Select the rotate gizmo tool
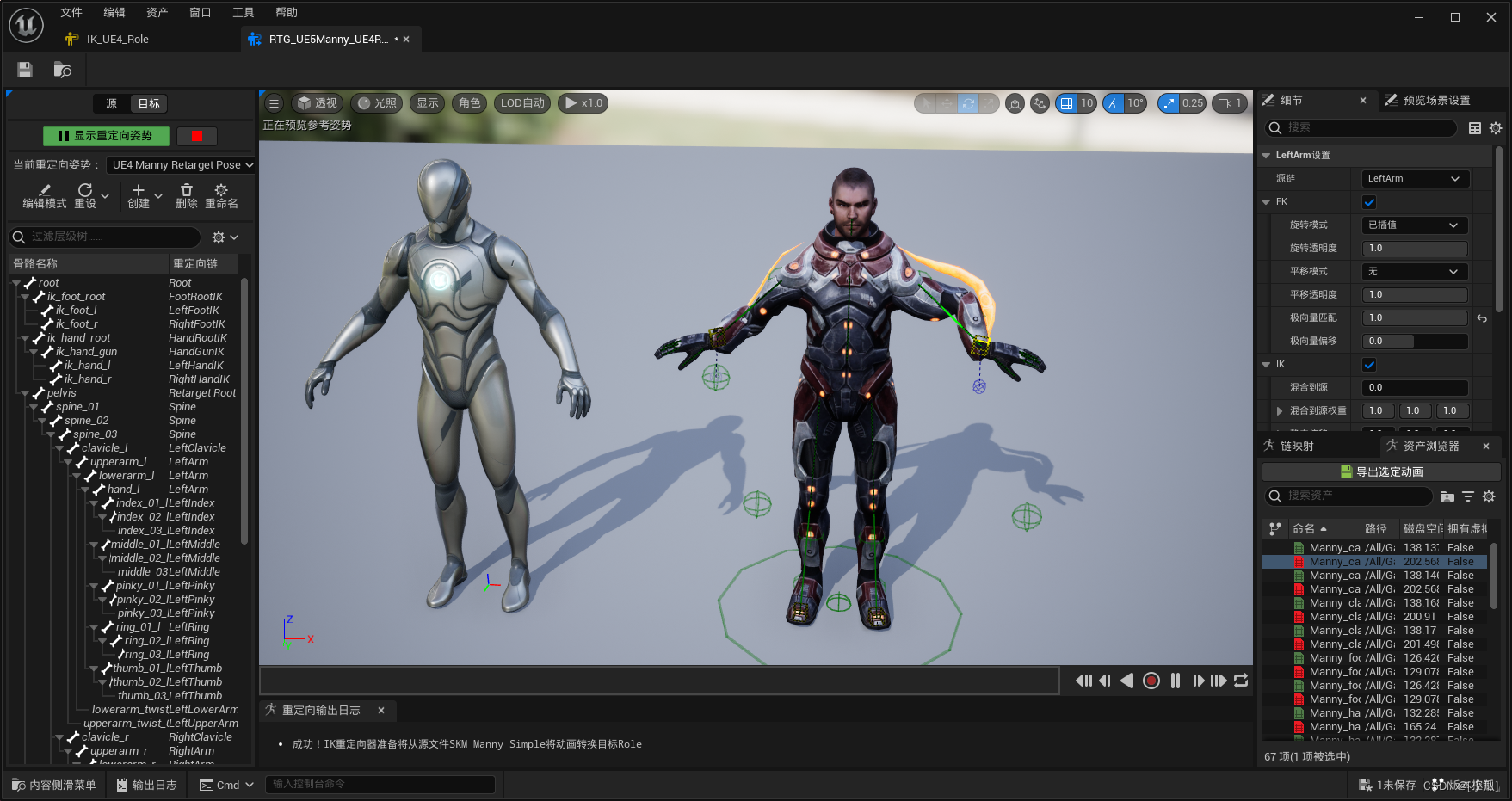Screen dimensions: 1512x801 [968, 103]
